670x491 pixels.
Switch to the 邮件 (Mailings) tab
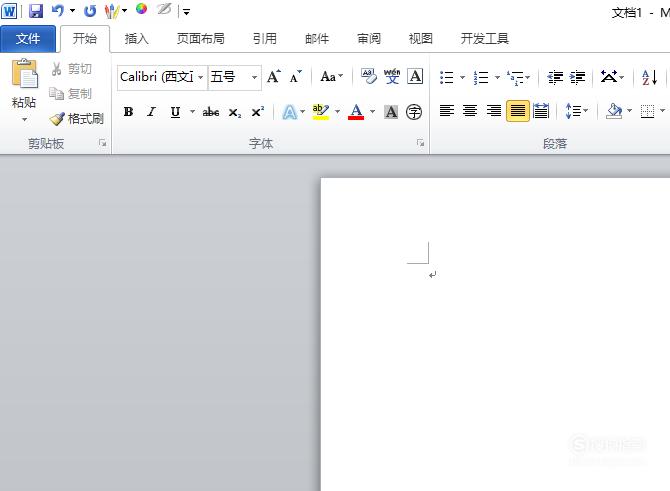point(317,39)
